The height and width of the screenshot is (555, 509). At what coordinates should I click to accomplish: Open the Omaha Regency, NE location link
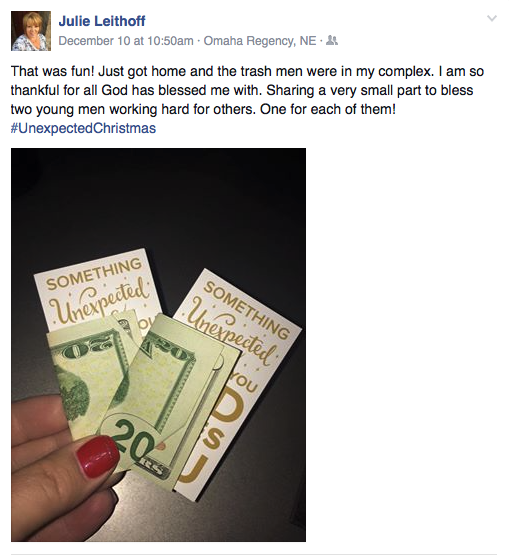(260, 41)
